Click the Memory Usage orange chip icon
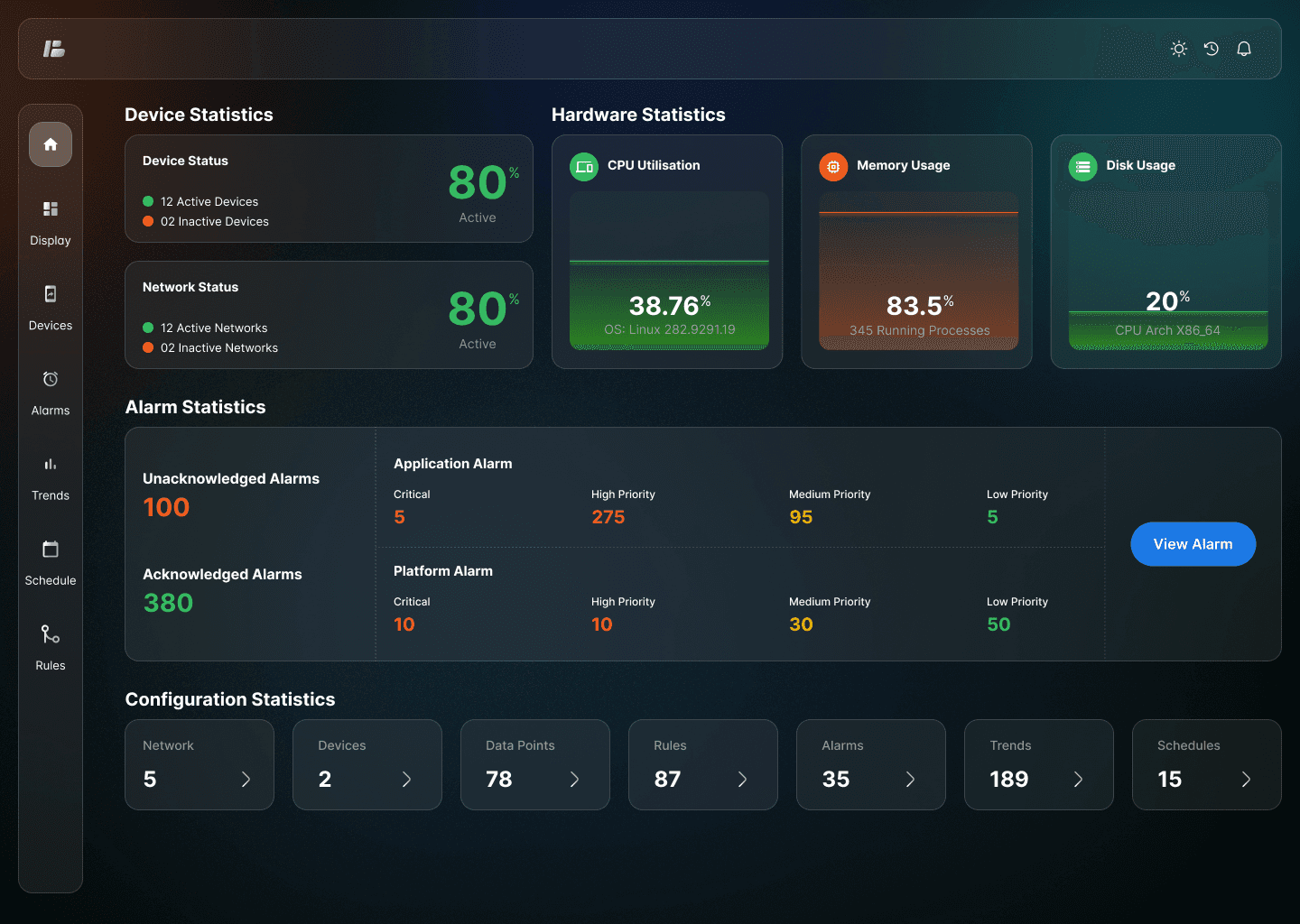The width and height of the screenshot is (1300, 924). point(833,167)
